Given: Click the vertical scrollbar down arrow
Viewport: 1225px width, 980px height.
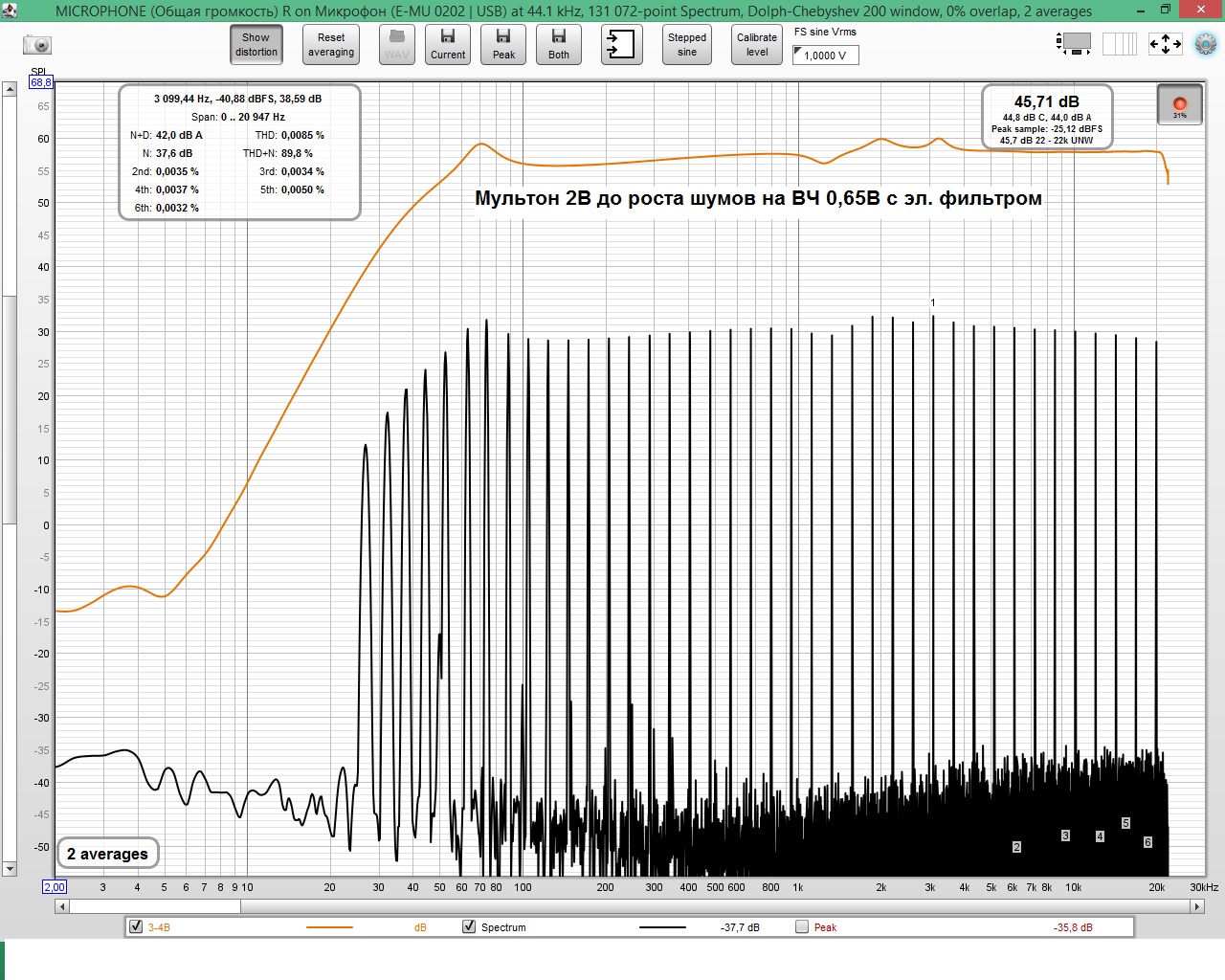Looking at the screenshot, I should tap(10, 869).
